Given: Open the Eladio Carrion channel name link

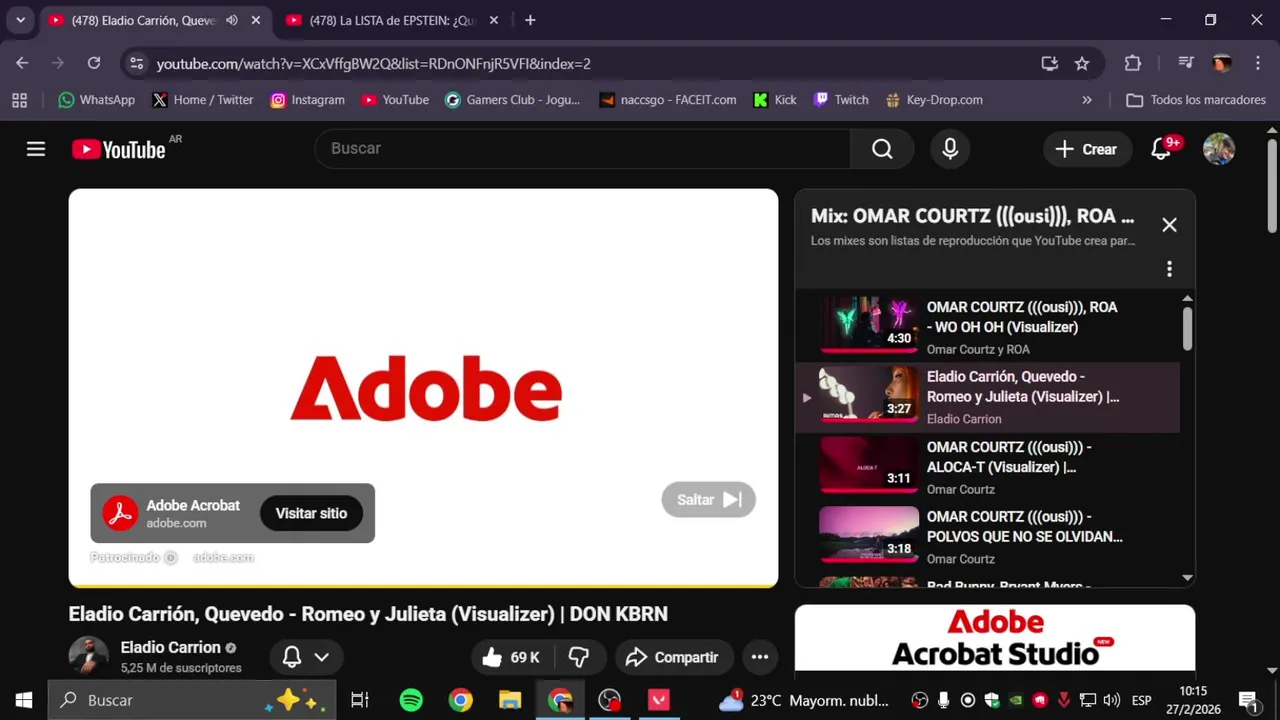Looking at the screenshot, I should 170,647.
